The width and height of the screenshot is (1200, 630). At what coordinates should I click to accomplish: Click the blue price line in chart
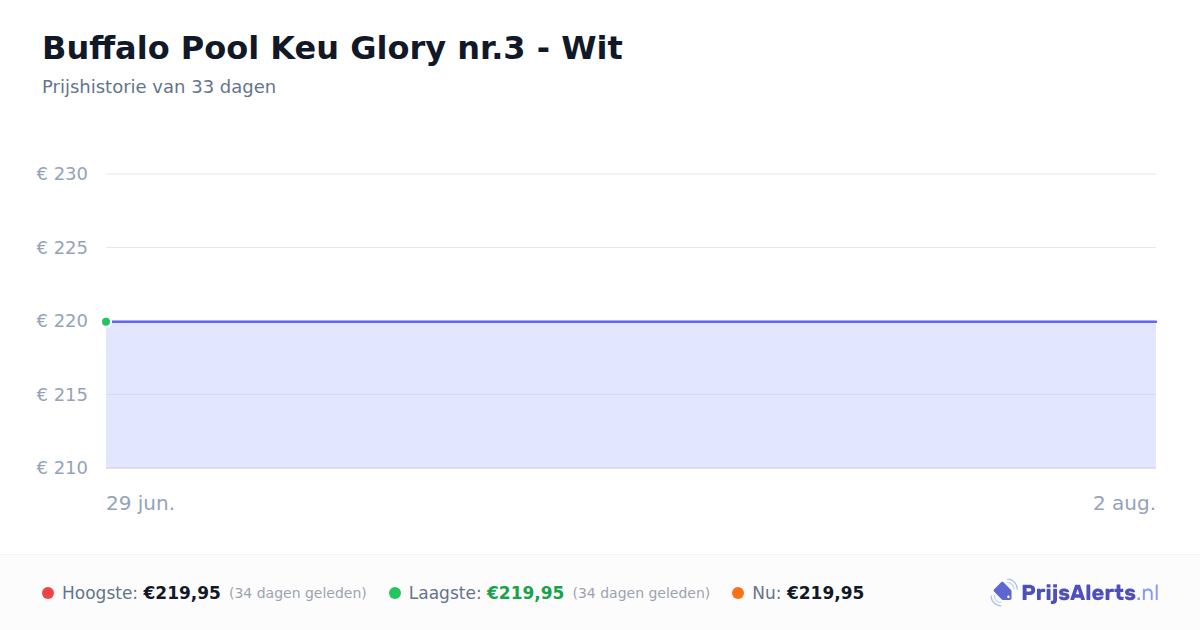tap(631, 321)
